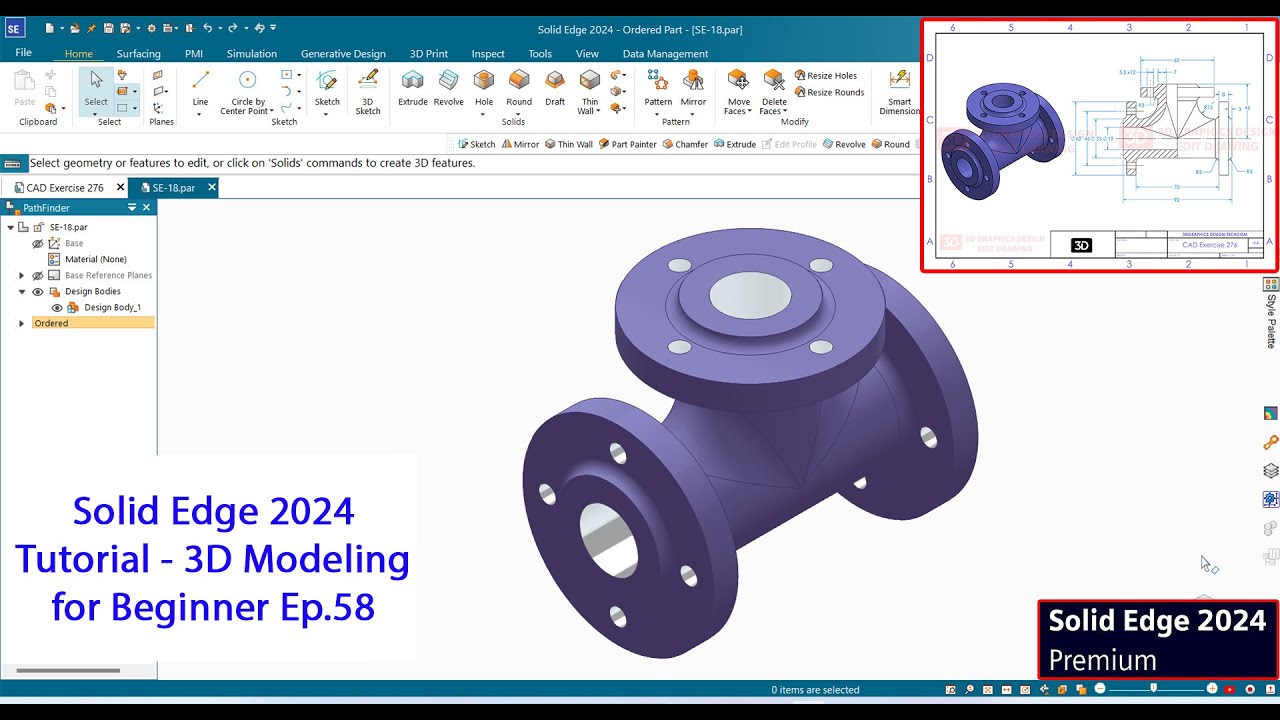Click the Pattern tool icon
Image resolution: width=1280 pixels, height=720 pixels.
[x=658, y=80]
